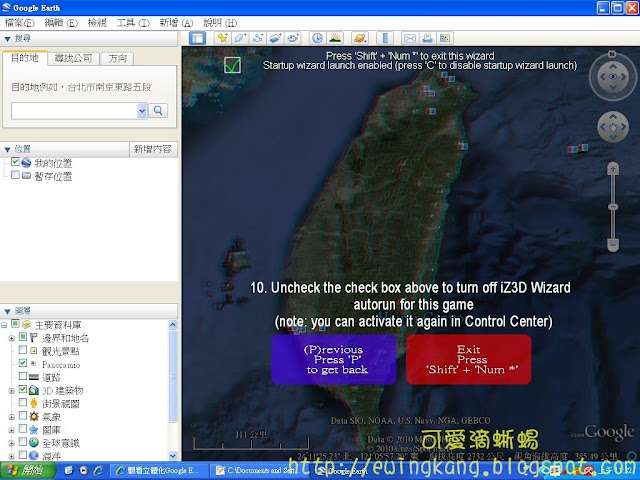Switch to the 方向 tab
This screenshot has width=640, height=480.
click(117, 58)
